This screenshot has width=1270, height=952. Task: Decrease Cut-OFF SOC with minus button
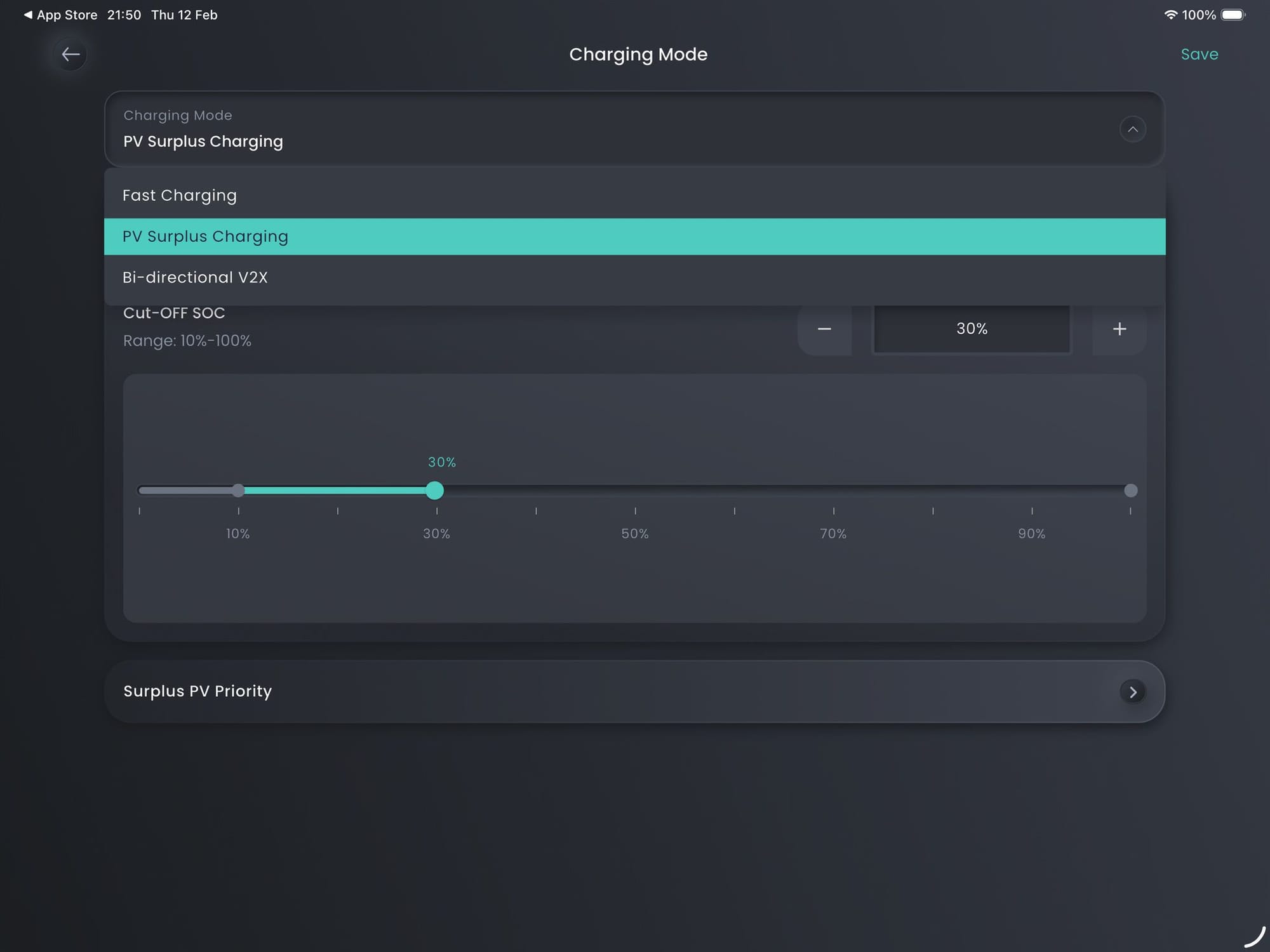[x=824, y=329]
